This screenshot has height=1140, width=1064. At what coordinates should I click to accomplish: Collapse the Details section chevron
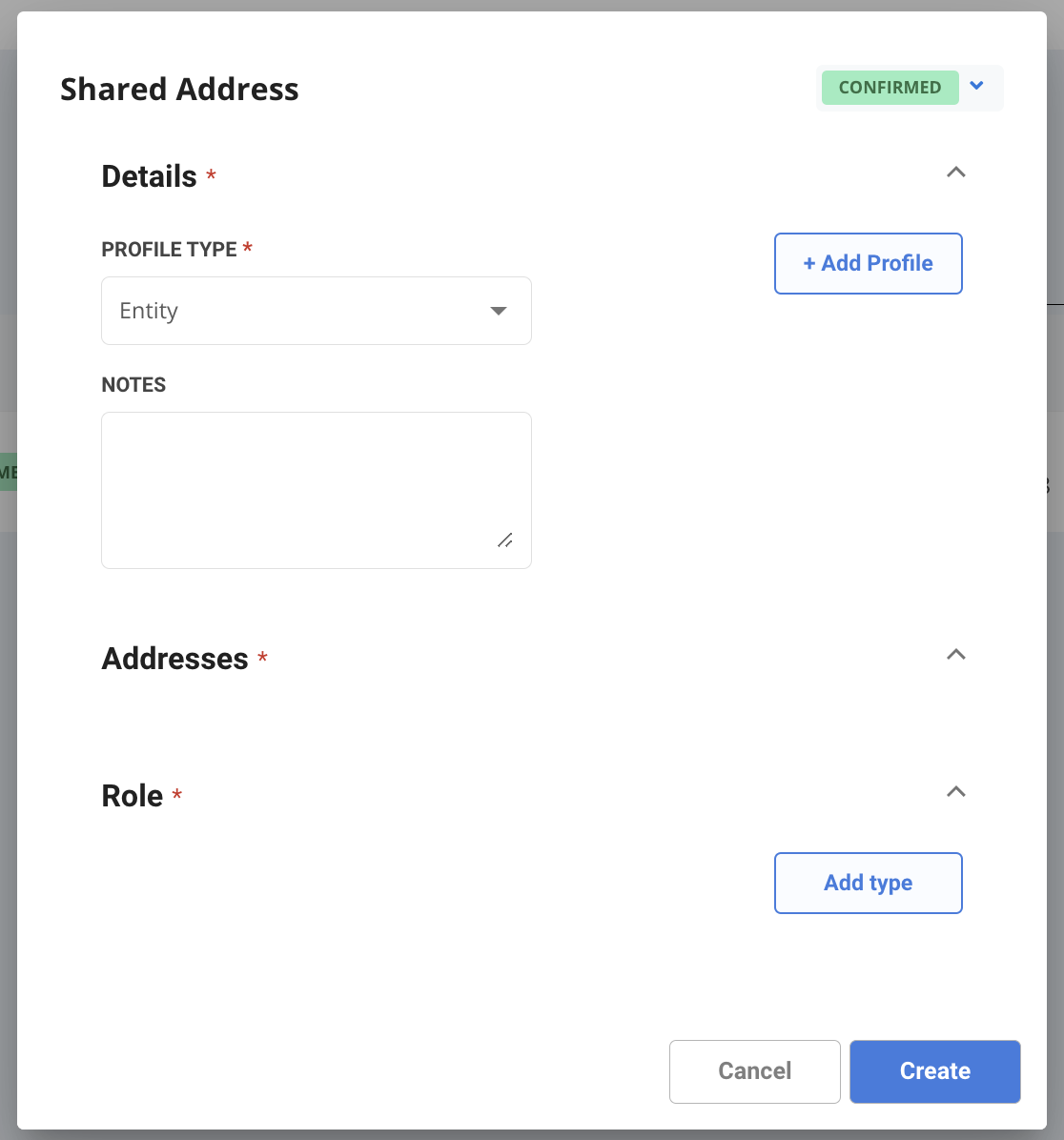[x=955, y=173]
